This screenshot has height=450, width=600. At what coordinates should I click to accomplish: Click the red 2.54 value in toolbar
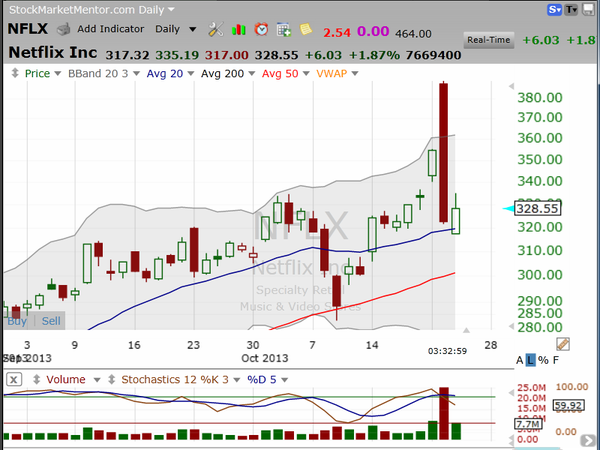click(x=337, y=33)
